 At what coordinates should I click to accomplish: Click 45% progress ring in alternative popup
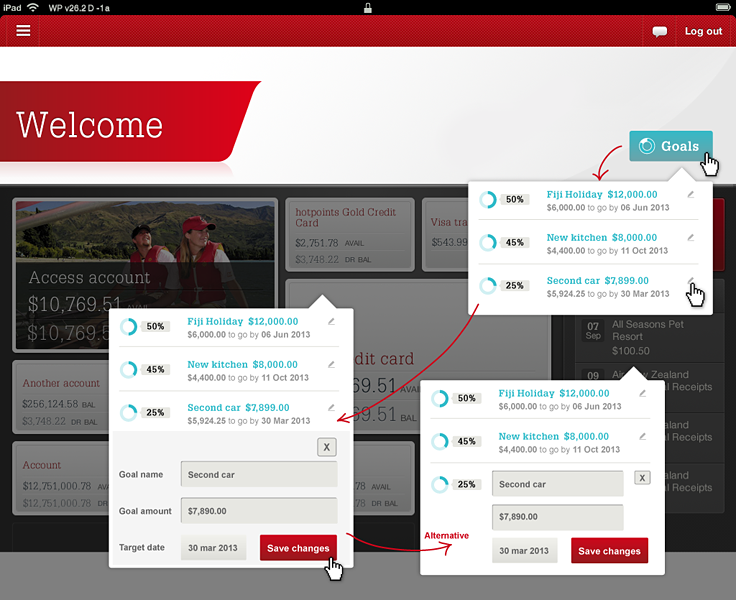(x=440, y=442)
